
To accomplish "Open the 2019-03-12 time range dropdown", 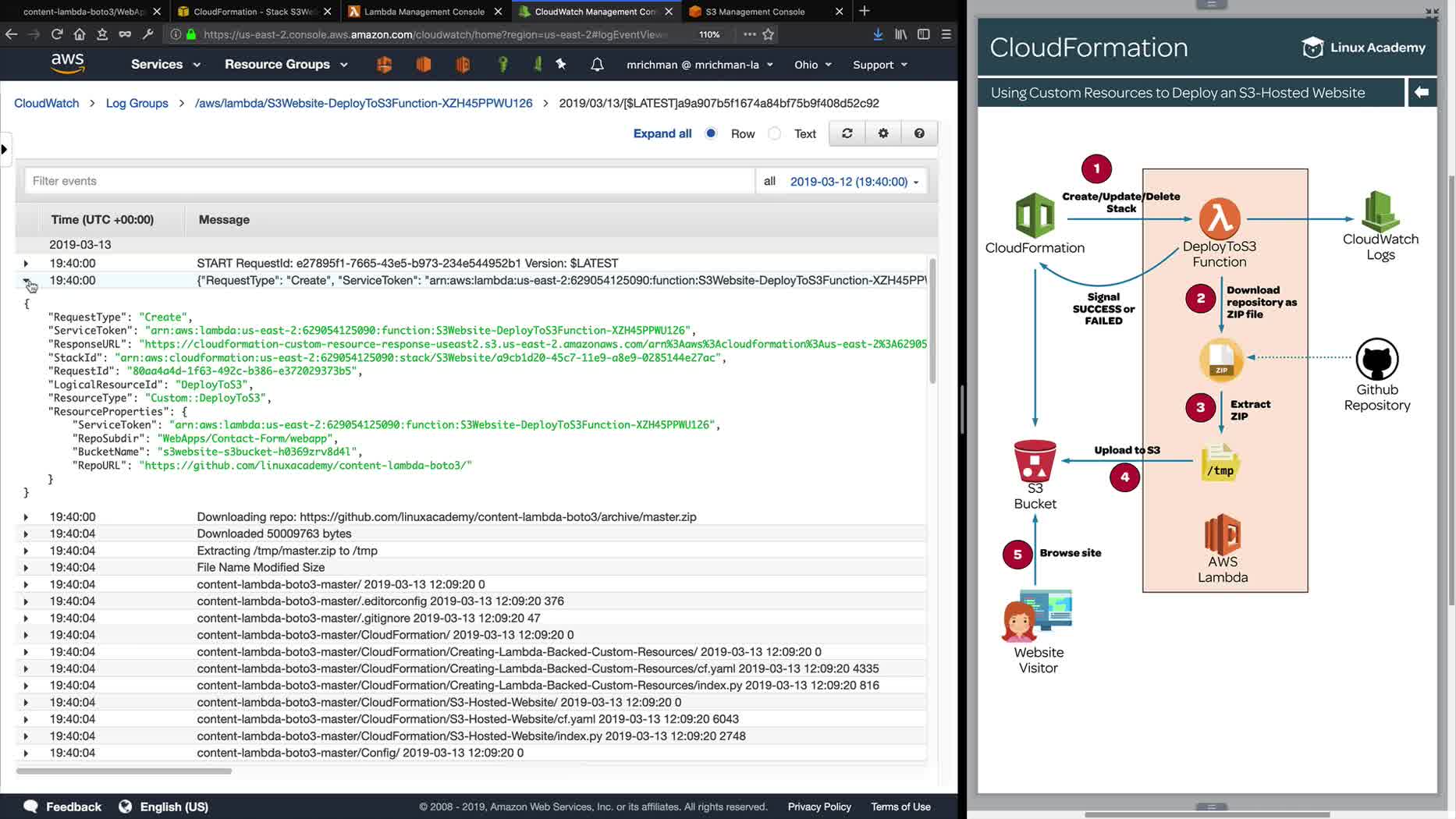I will tap(854, 181).
